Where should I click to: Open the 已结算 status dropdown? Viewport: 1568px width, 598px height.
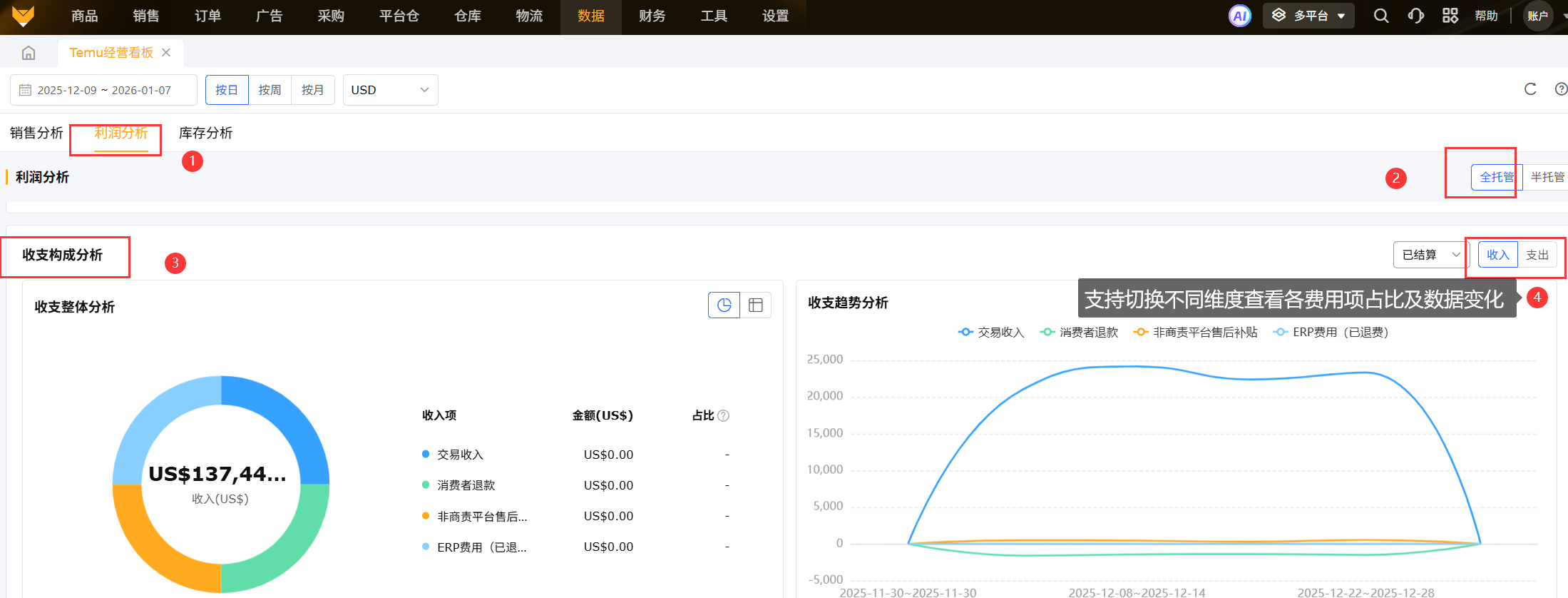pyautogui.click(x=1430, y=255)
